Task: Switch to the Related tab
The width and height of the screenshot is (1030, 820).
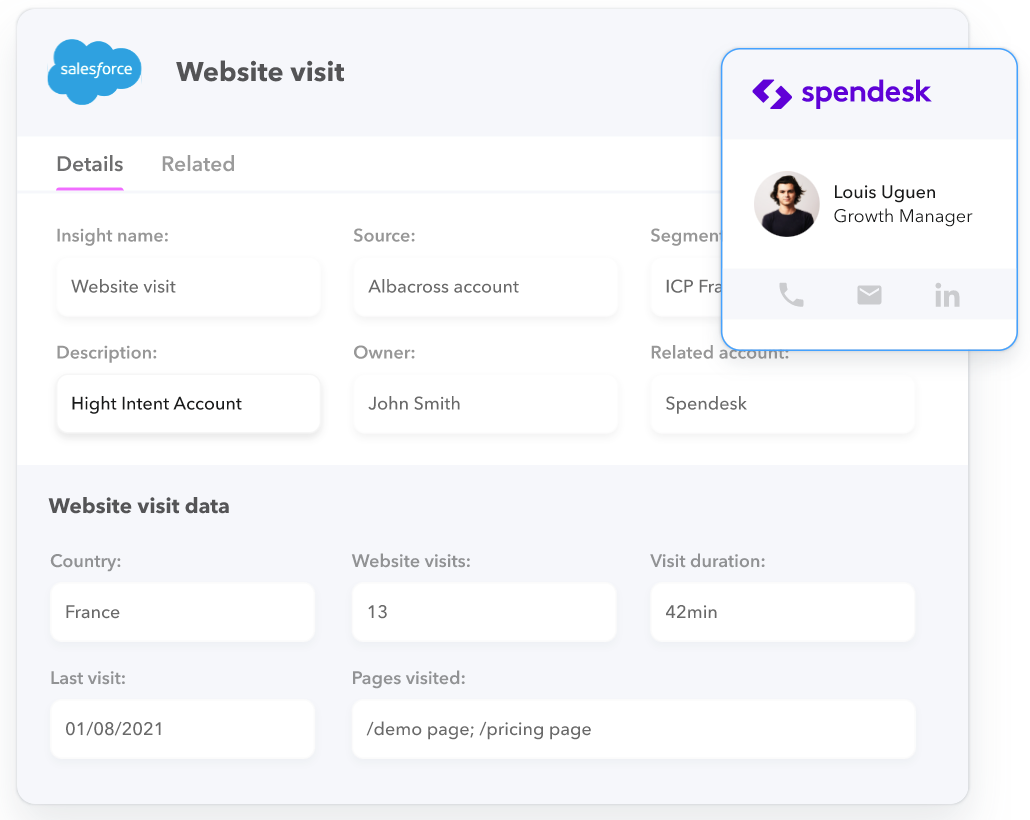Action: point(198,164)
